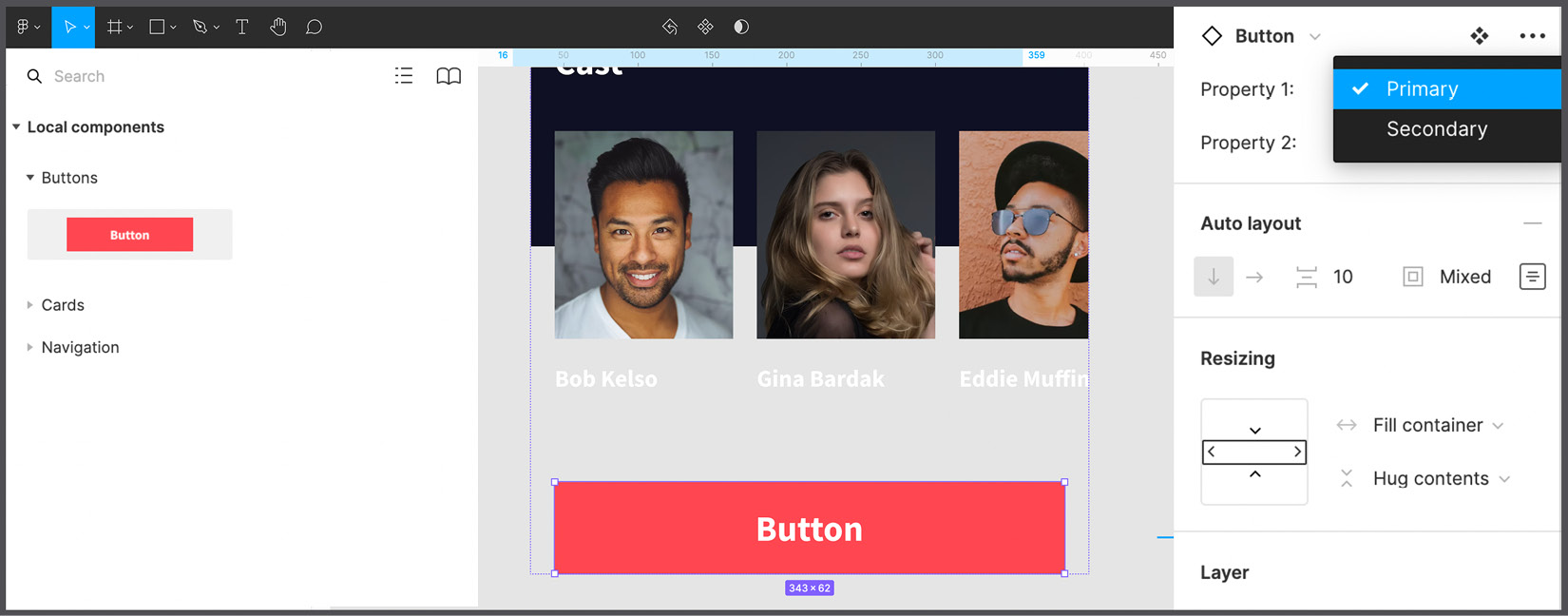
Task: Expand the Cards components group
Action: click(30, 305)
